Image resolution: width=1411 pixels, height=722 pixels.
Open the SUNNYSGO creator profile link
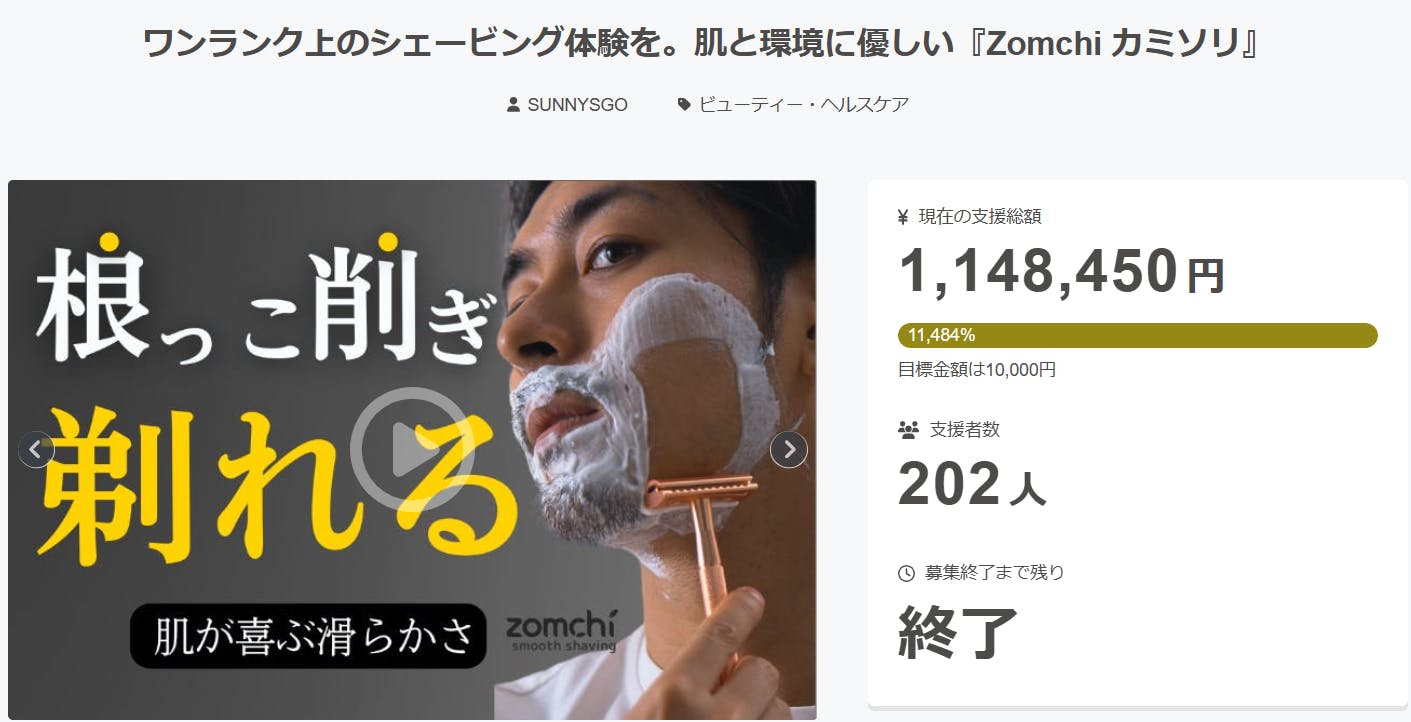tap(577, 104)
